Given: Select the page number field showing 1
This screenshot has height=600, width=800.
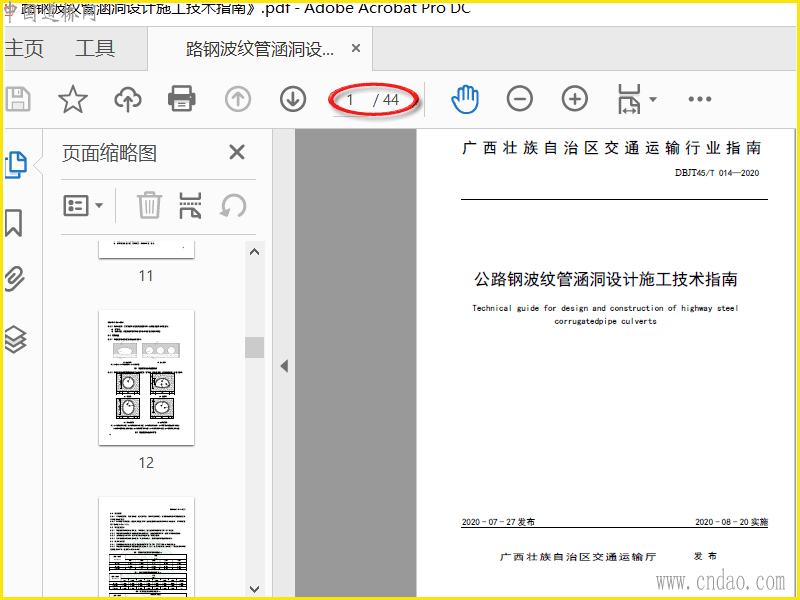Looking at the screenshot, I should point(351,99).
